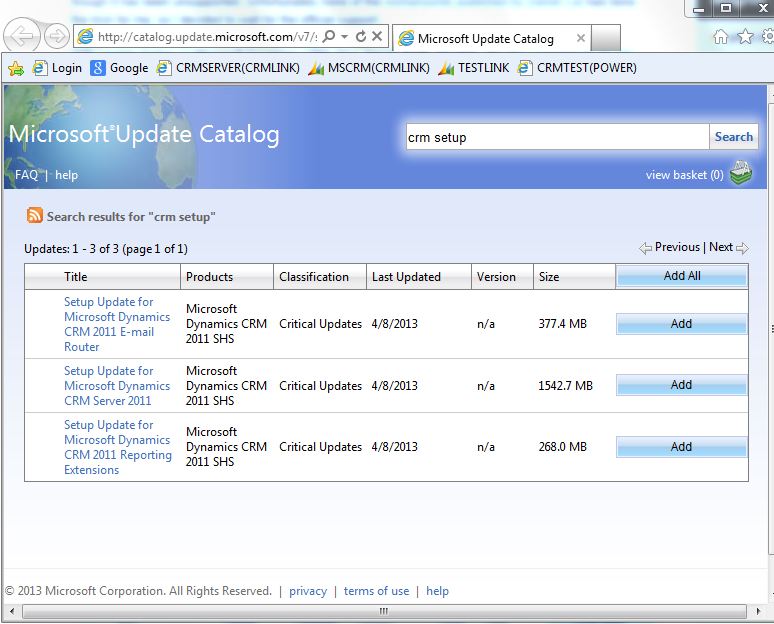Click view basket (0) link
The image size is (774, 624).
[x=684, y=175]
